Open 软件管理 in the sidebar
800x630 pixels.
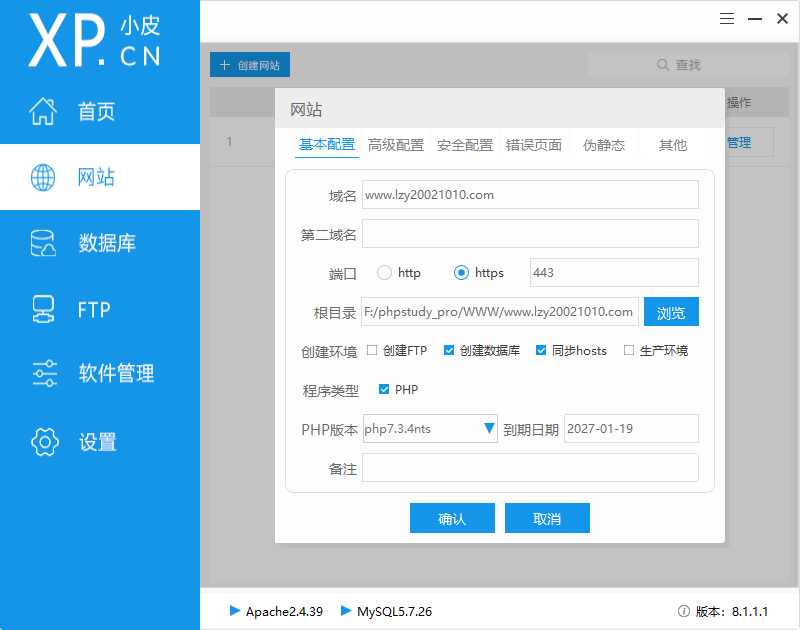coord(100,373)
